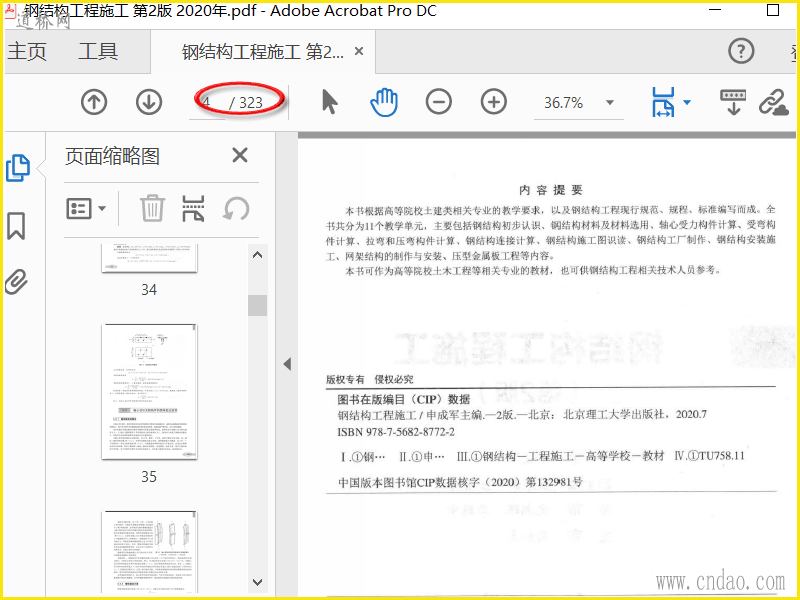The height and width of the screenshot is (600, 800).
Task: Open the Page Thumbnails sidebar icon
Action: [18, 168]
